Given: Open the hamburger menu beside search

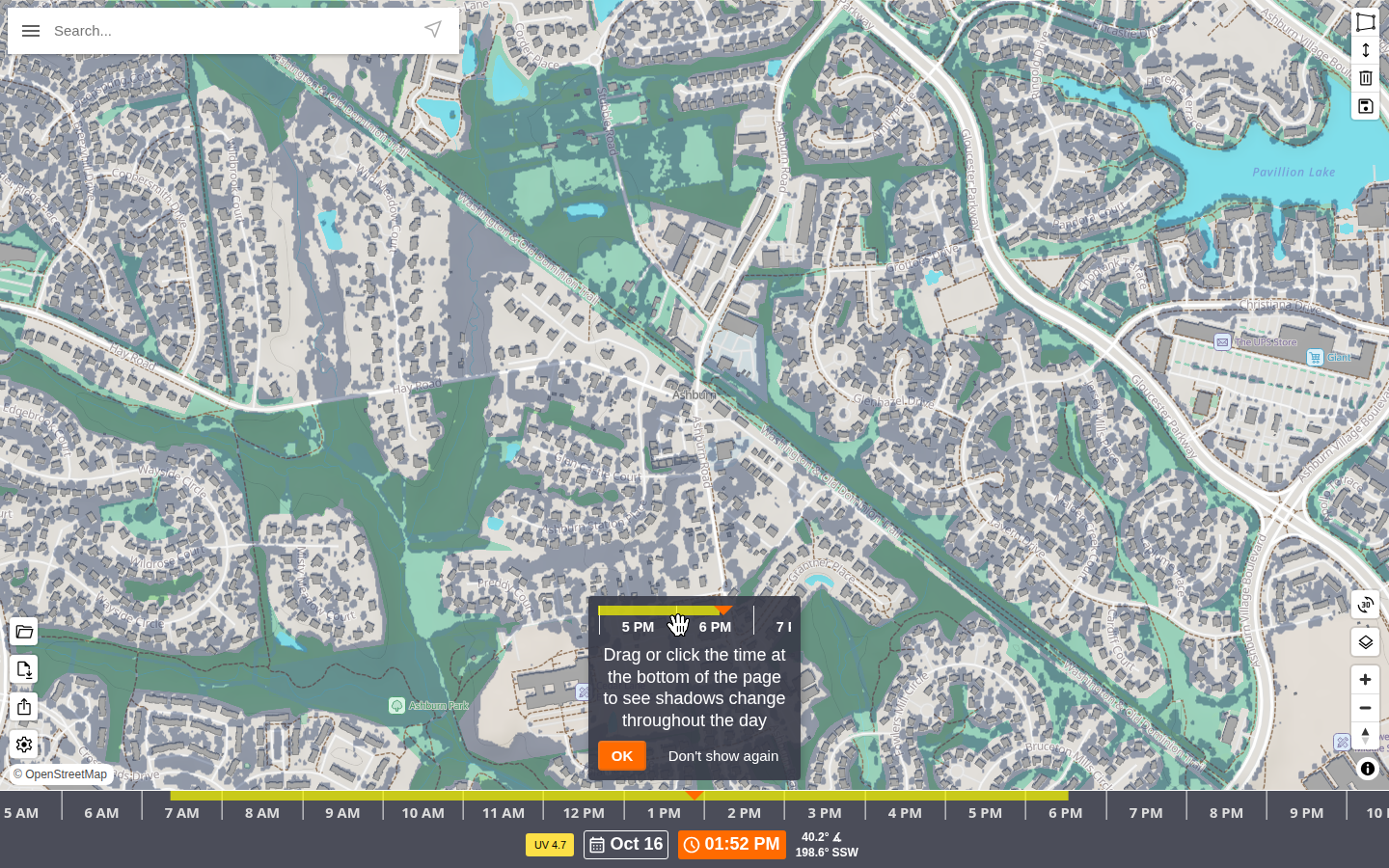Looking at the screenshot, I should pyautogui.click(x=31, y=31).
